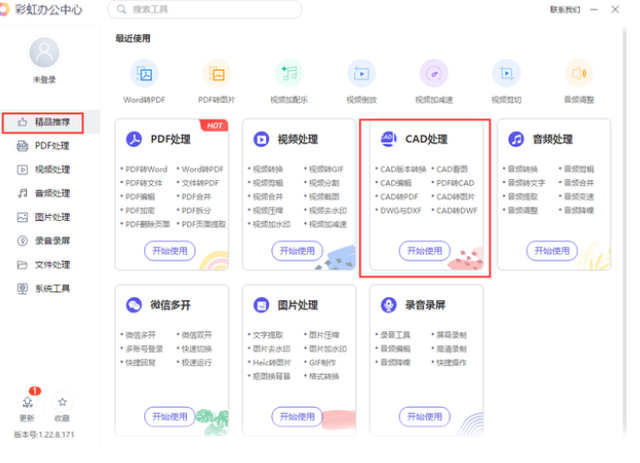
Task: Click the 音频合并 entry
Action: [579, 183]
